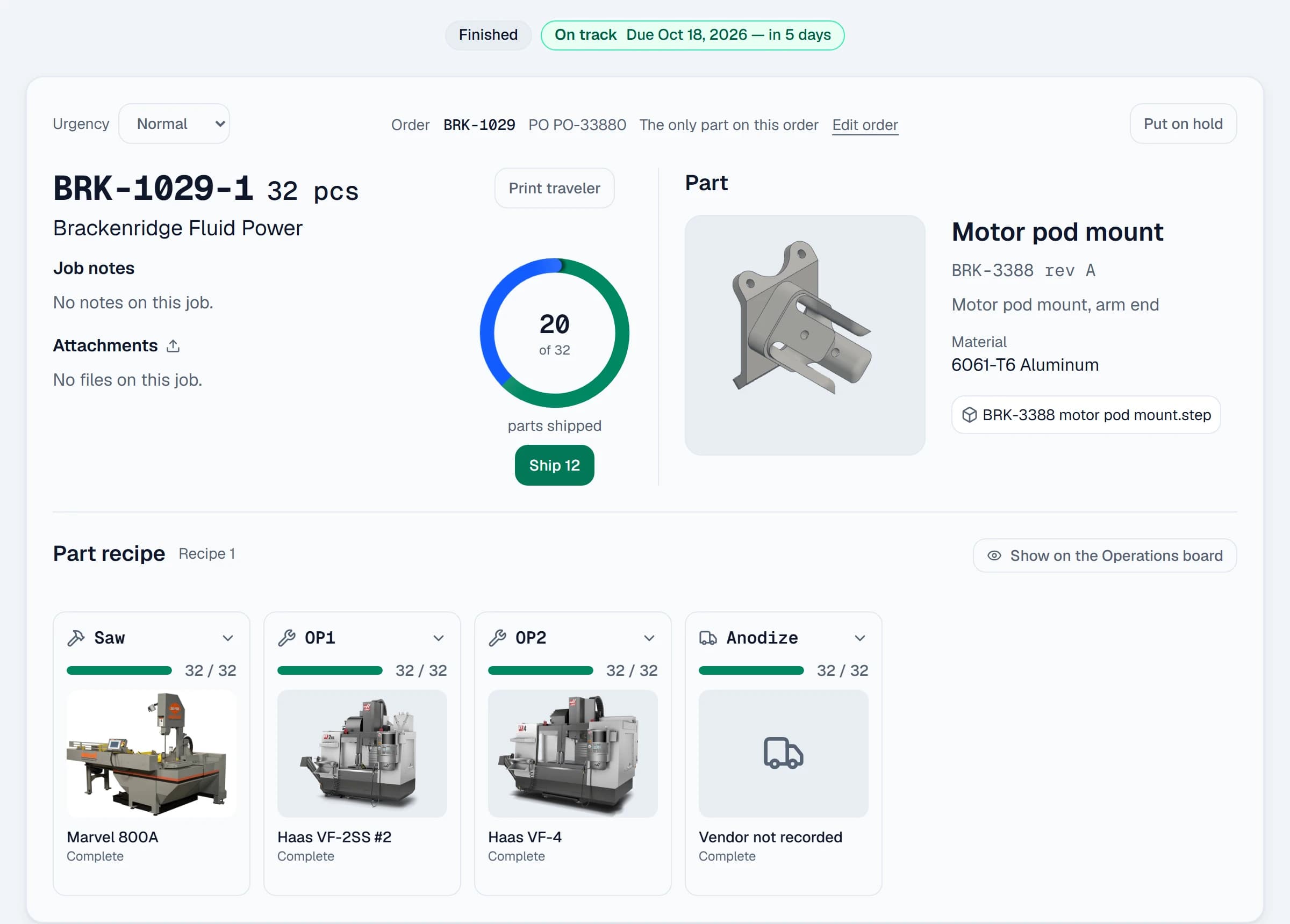Click the Haas VF-2SS #2 machine name
Viewport: 1290px width, 924px height.
pos(334,837)
